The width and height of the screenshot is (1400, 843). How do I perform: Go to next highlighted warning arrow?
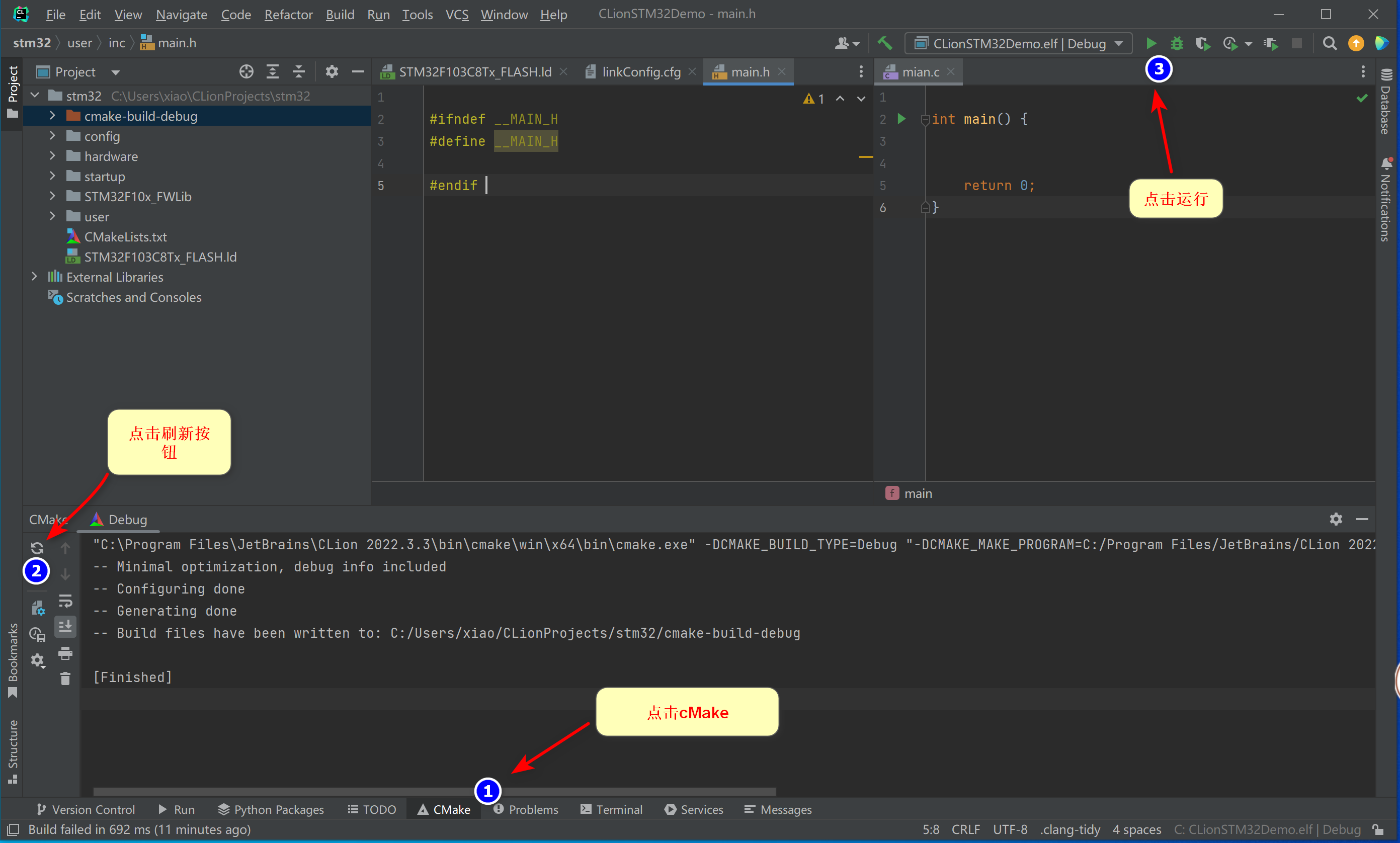tap(861, 99)
